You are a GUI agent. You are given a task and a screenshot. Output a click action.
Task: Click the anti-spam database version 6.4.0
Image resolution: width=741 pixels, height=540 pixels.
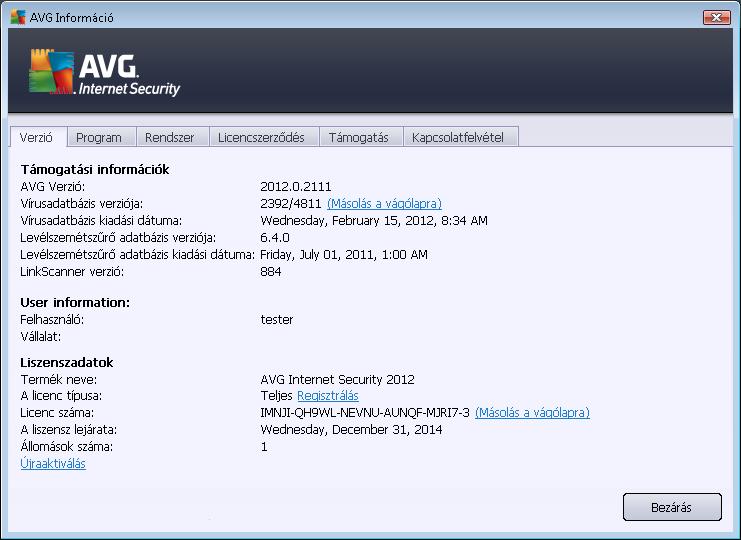point(275,238)
